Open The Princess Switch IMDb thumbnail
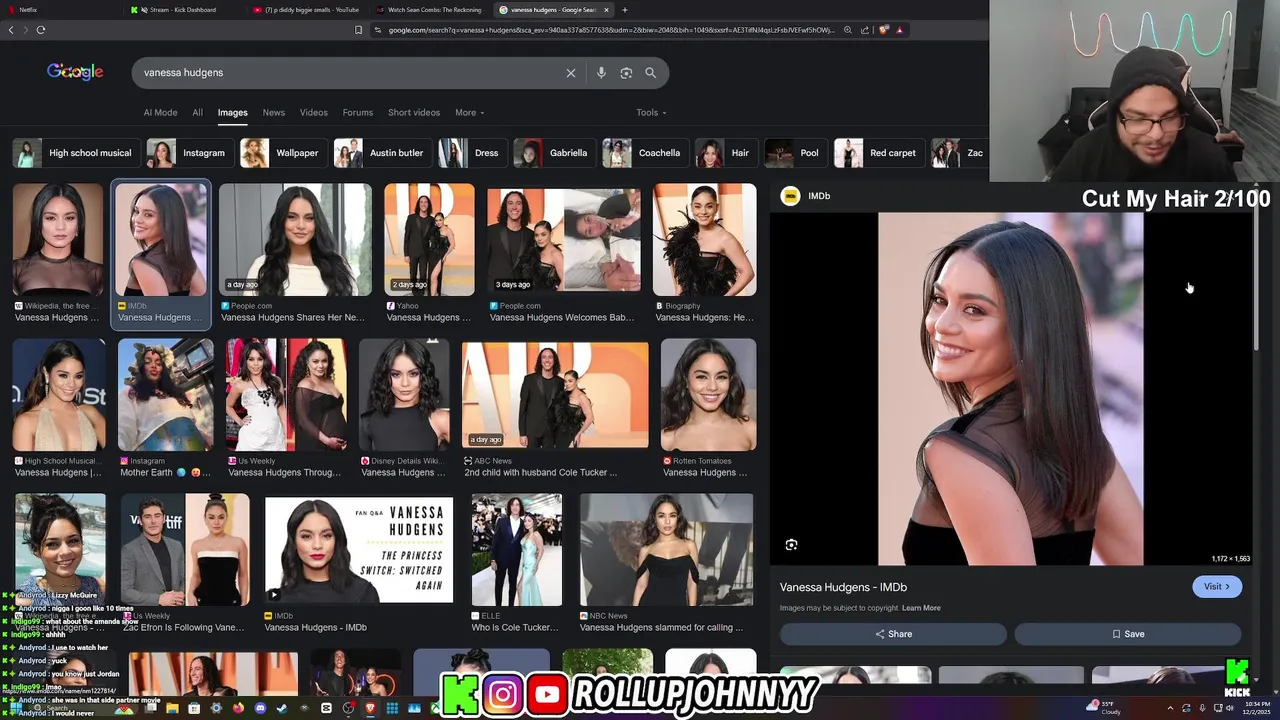1280x720 pixels. click(358, 550)
